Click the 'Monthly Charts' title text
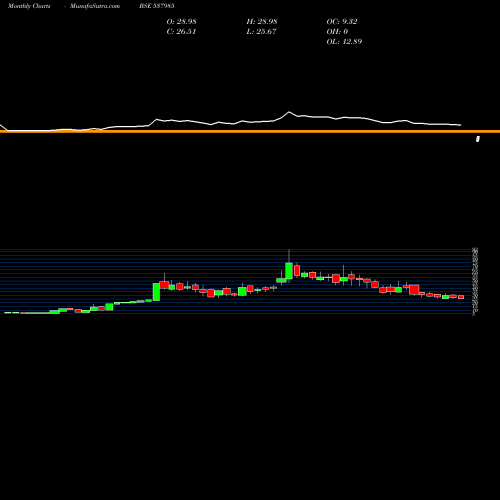The height and width of the screenshot is (500, 500). [29, 6]
